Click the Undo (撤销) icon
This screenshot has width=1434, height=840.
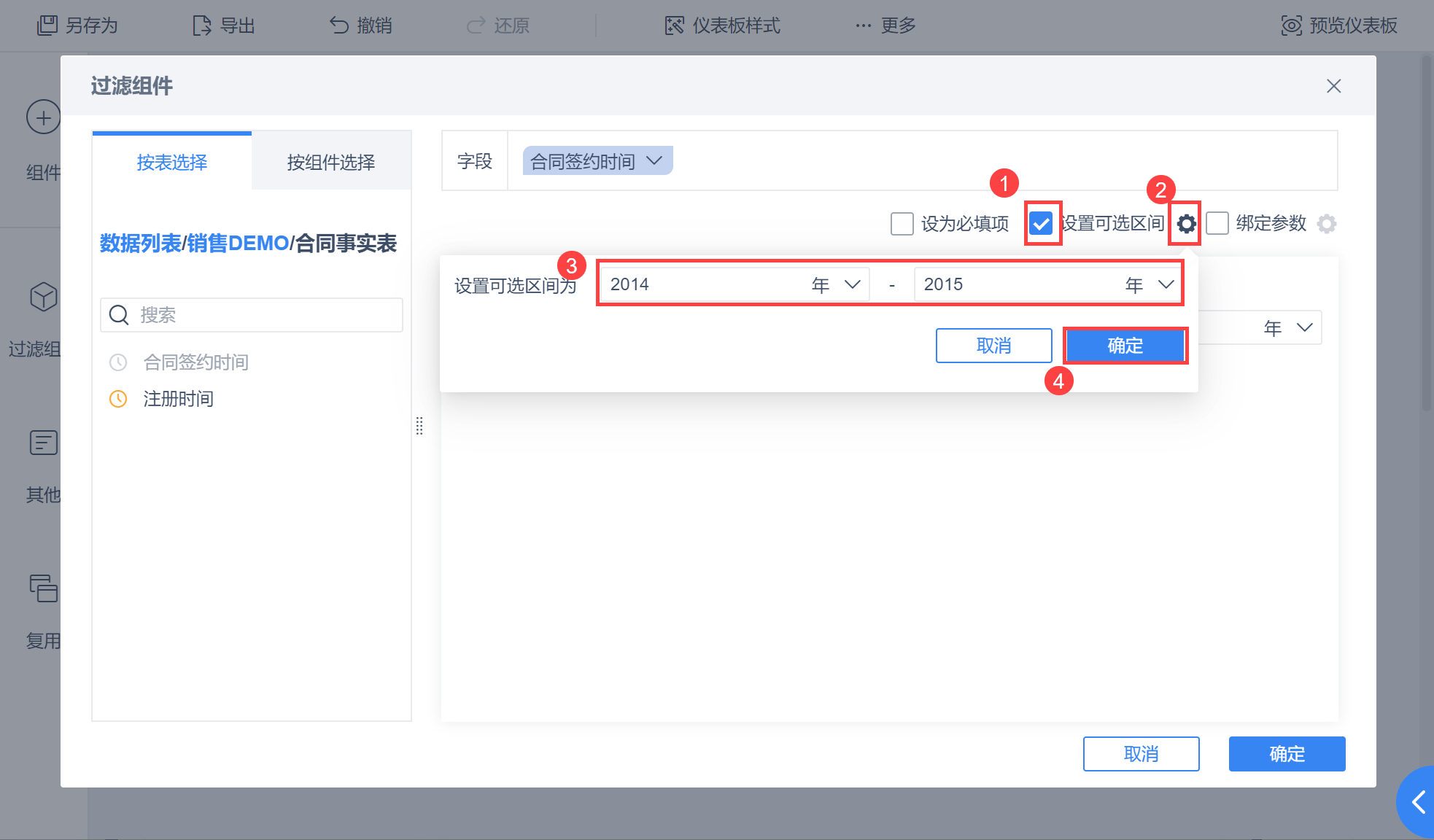(x=338, y=26)
